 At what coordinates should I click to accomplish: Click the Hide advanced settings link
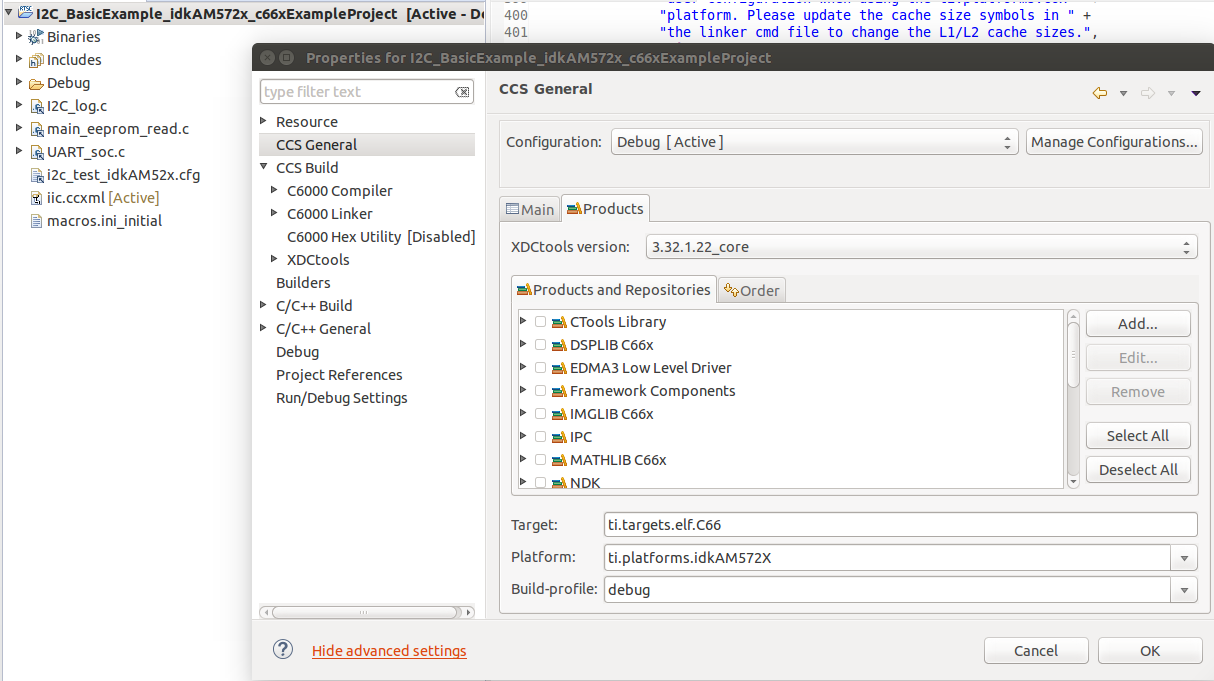click(389, 651)
